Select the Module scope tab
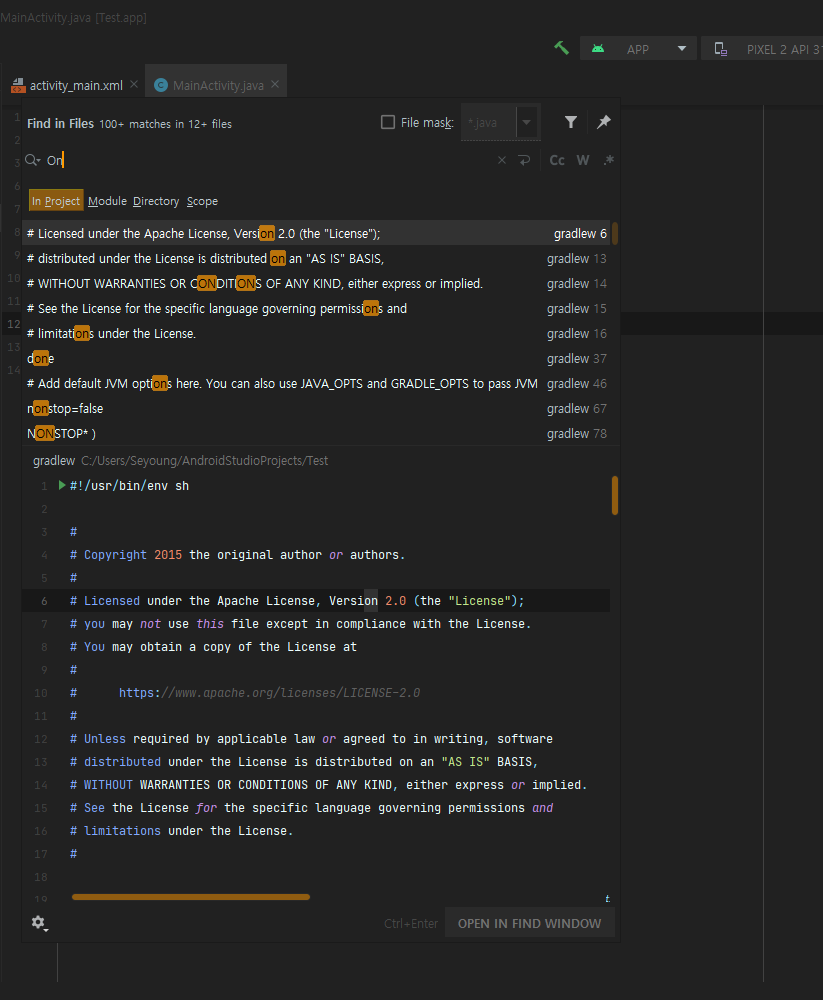This screenshot has height=1000, width=823. tap(107, 201)
